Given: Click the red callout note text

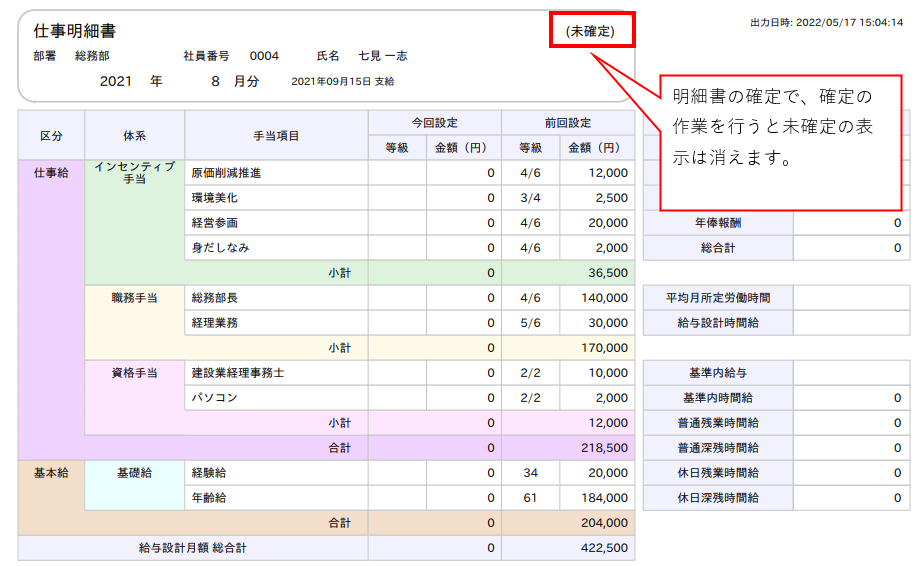Looking at the screenshot, I should (x=772, y=127).
